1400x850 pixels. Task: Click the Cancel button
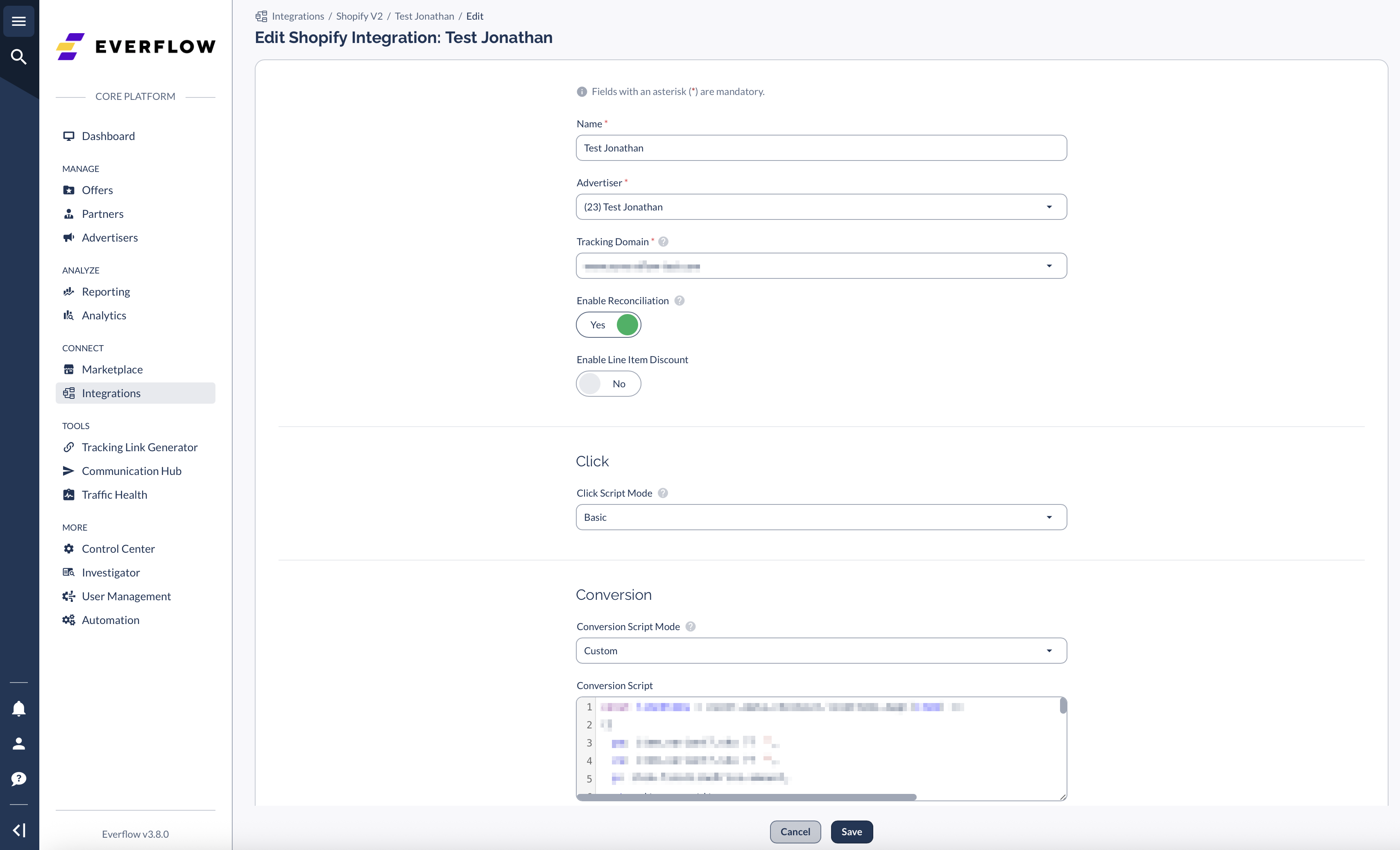(795, 832)
